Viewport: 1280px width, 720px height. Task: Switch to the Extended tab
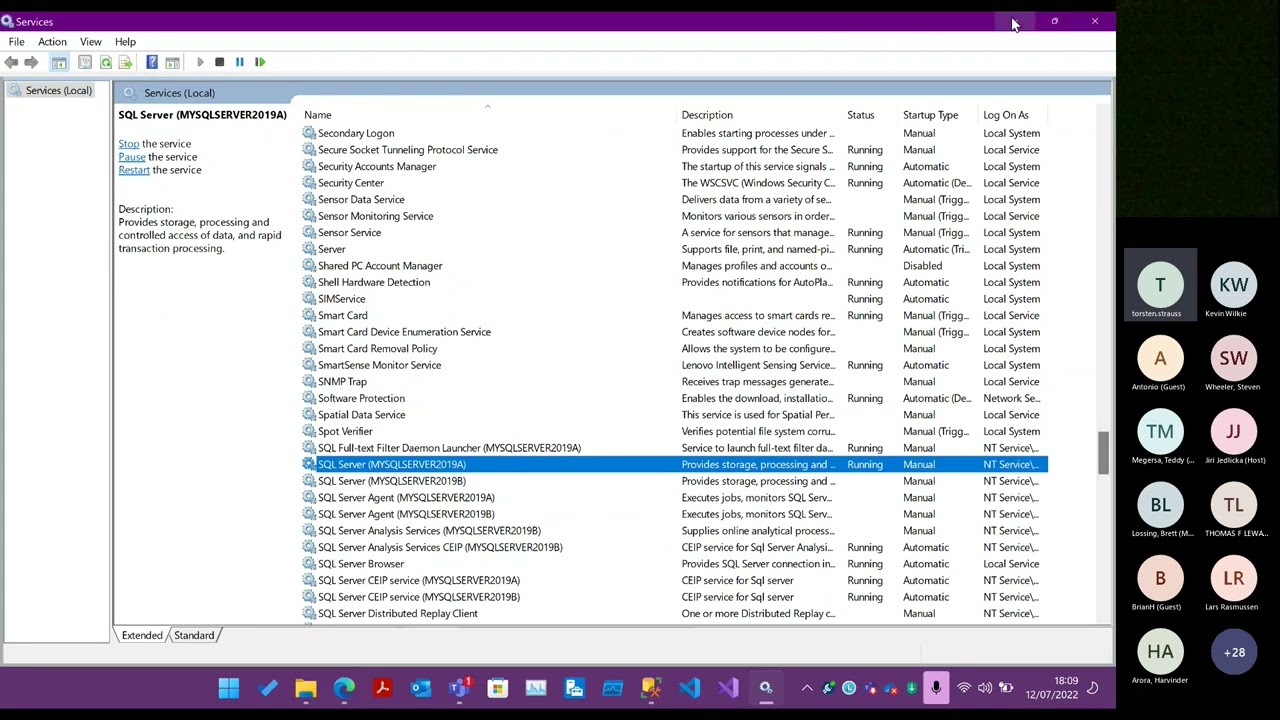click(142, 635)
